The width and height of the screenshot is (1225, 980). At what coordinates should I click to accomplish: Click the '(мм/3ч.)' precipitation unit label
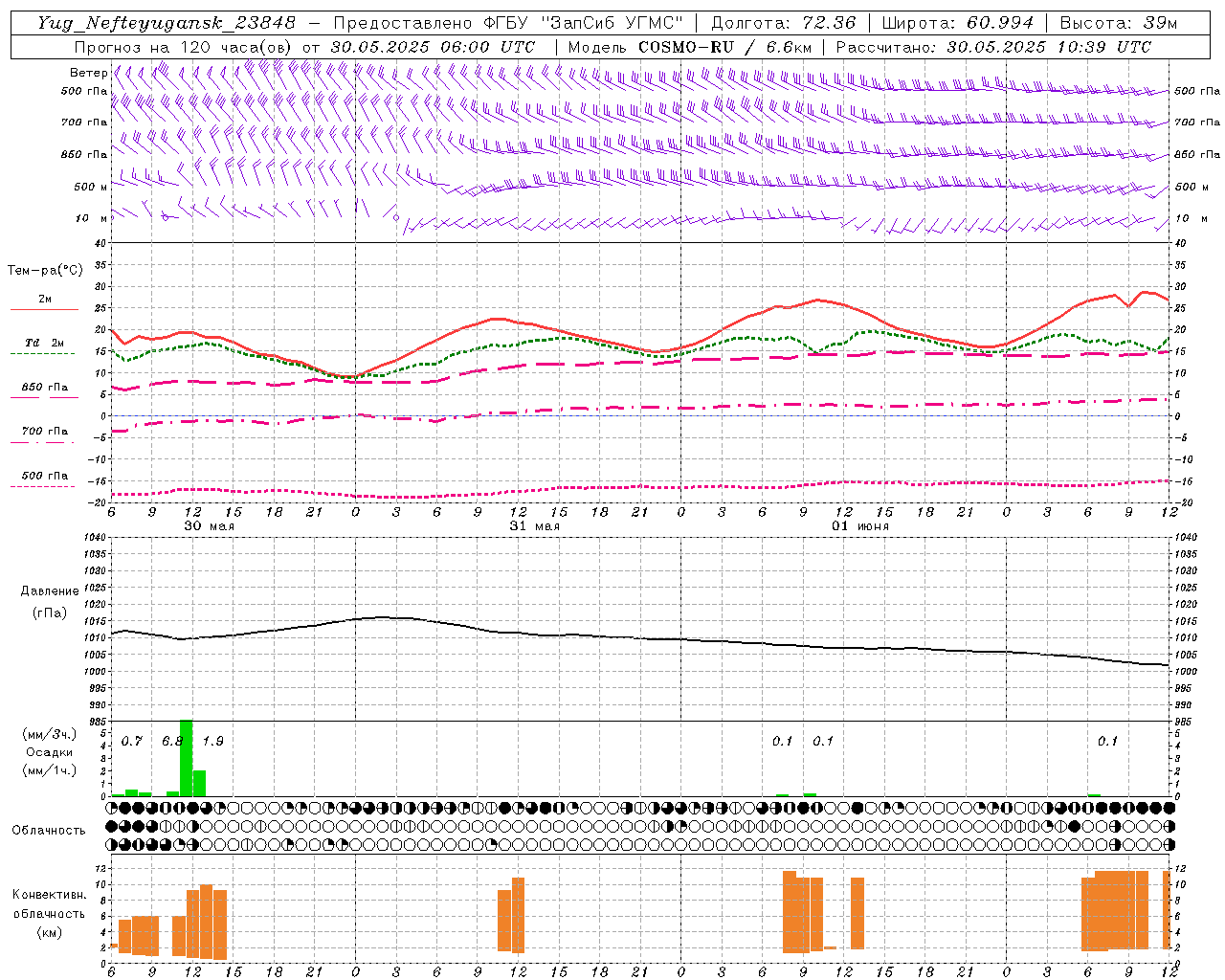click(x=49, y=734)
